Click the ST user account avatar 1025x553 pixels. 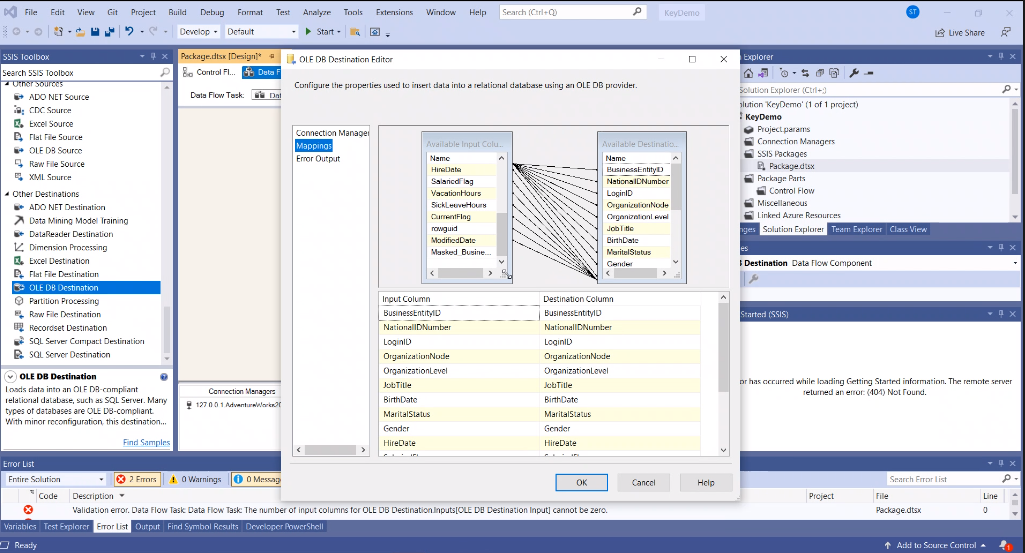click(x=913, y=12)
